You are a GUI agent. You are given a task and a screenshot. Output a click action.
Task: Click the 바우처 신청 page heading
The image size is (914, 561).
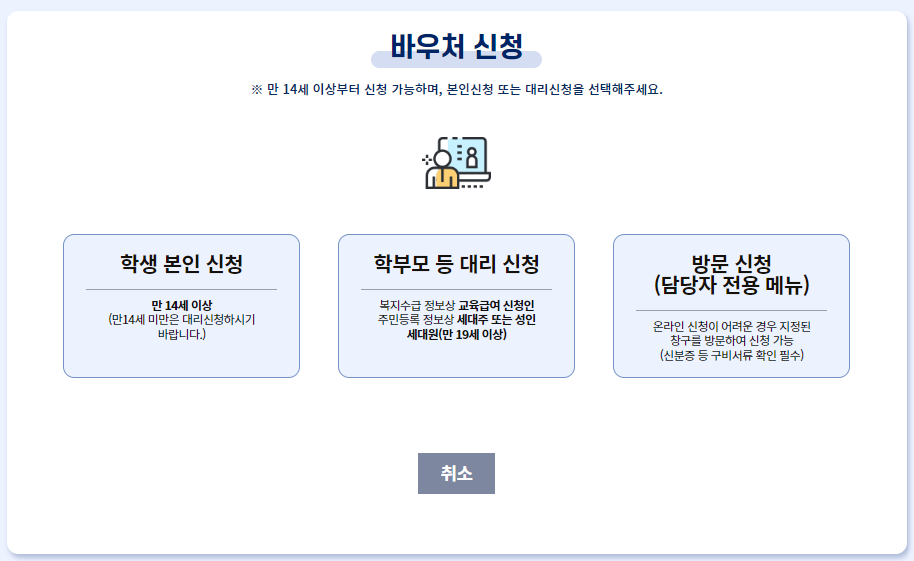pyautogui.click(x=456, y=47)
